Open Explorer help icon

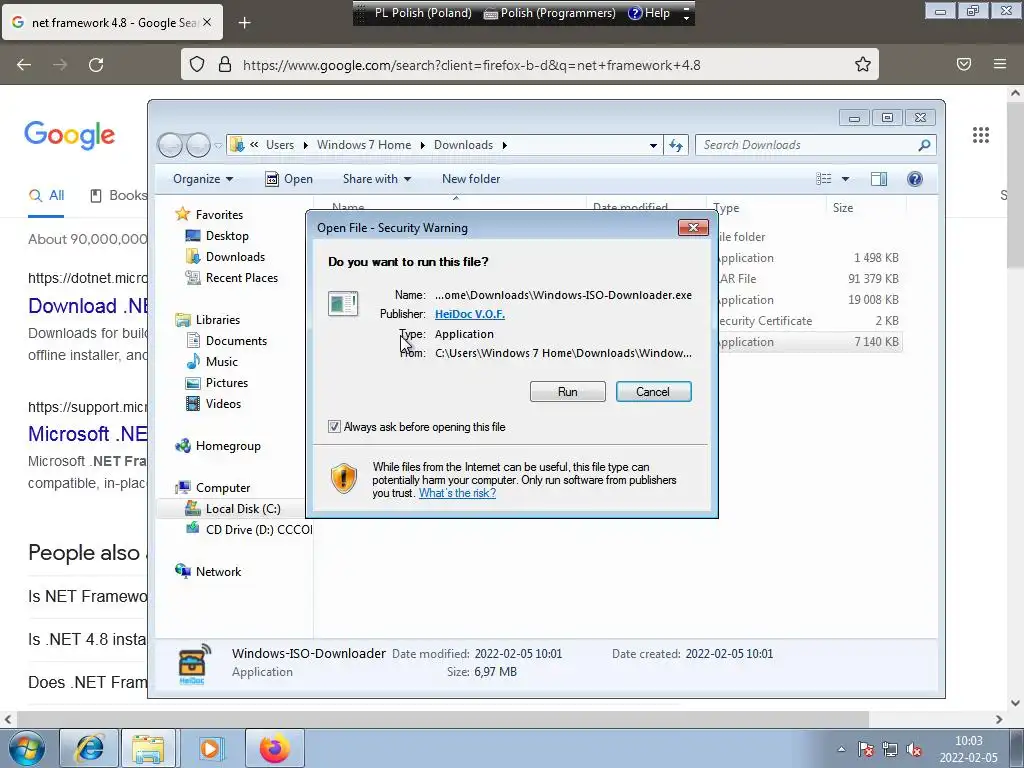pyautogui.click(x=915, y=179)
